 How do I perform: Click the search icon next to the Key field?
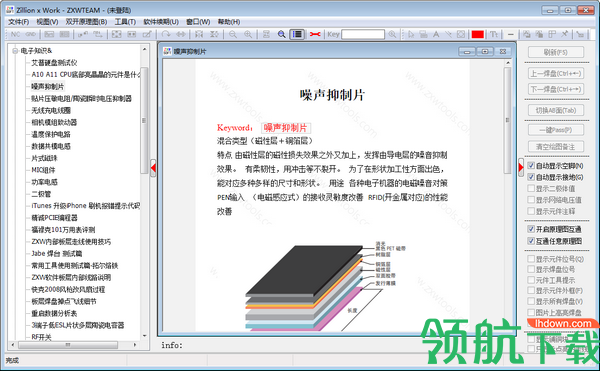pyautogui.click(x=392, y=34)
